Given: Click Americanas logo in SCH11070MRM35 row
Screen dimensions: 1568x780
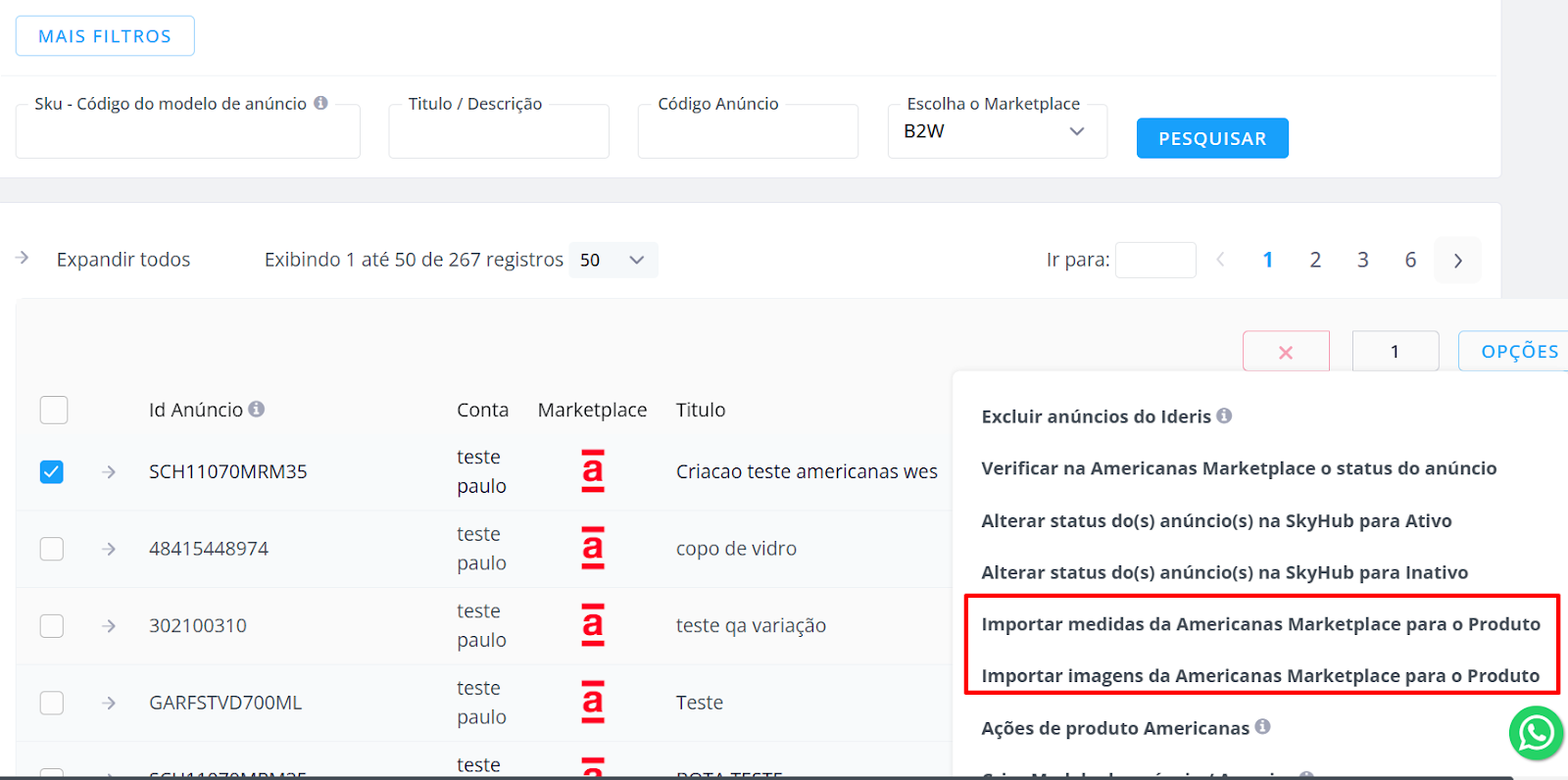Looking at the screenshot, I should (x=593, y=470).
